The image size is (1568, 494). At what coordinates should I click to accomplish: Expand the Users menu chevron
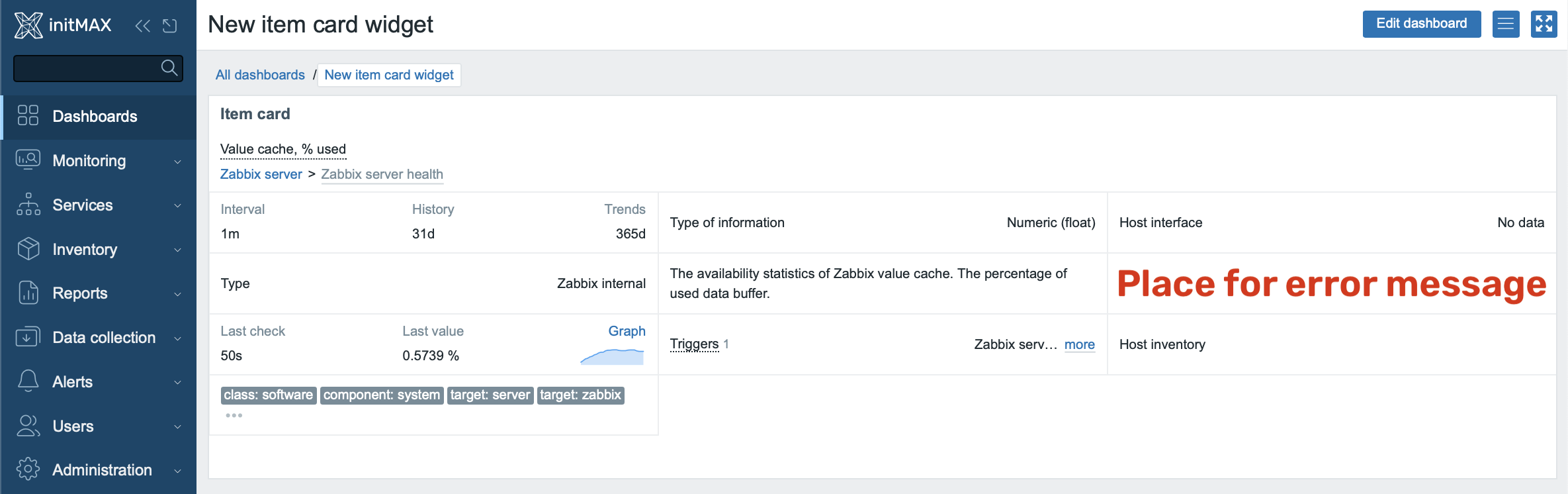177,427
